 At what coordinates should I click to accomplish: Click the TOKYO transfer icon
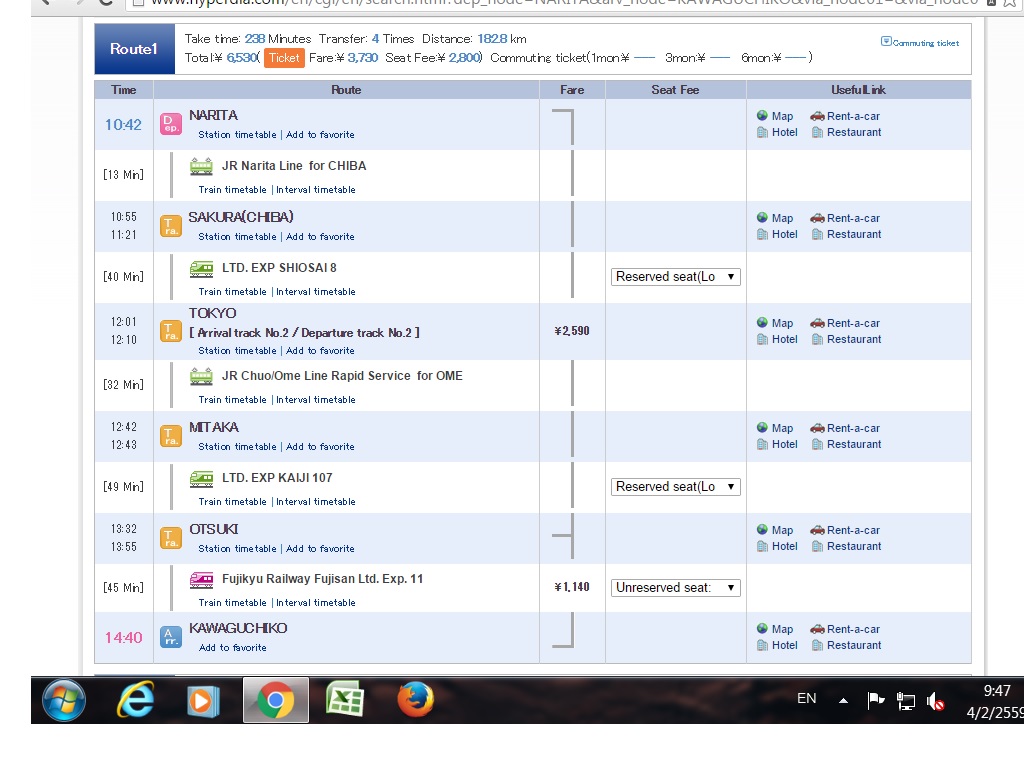tap(171, 331)
